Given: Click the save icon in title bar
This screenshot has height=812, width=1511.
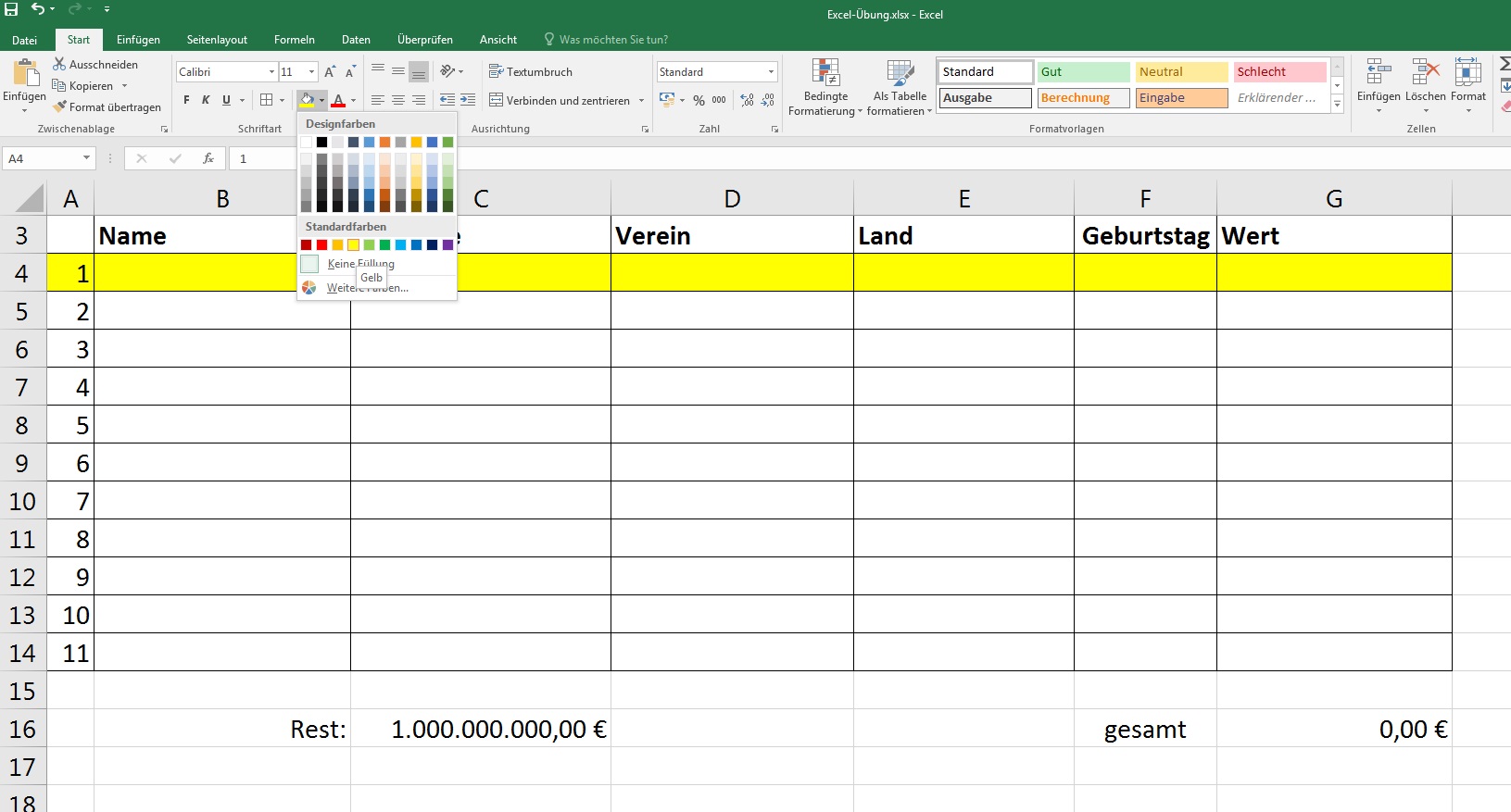Looking at the screenshot, I should (12, 9).
